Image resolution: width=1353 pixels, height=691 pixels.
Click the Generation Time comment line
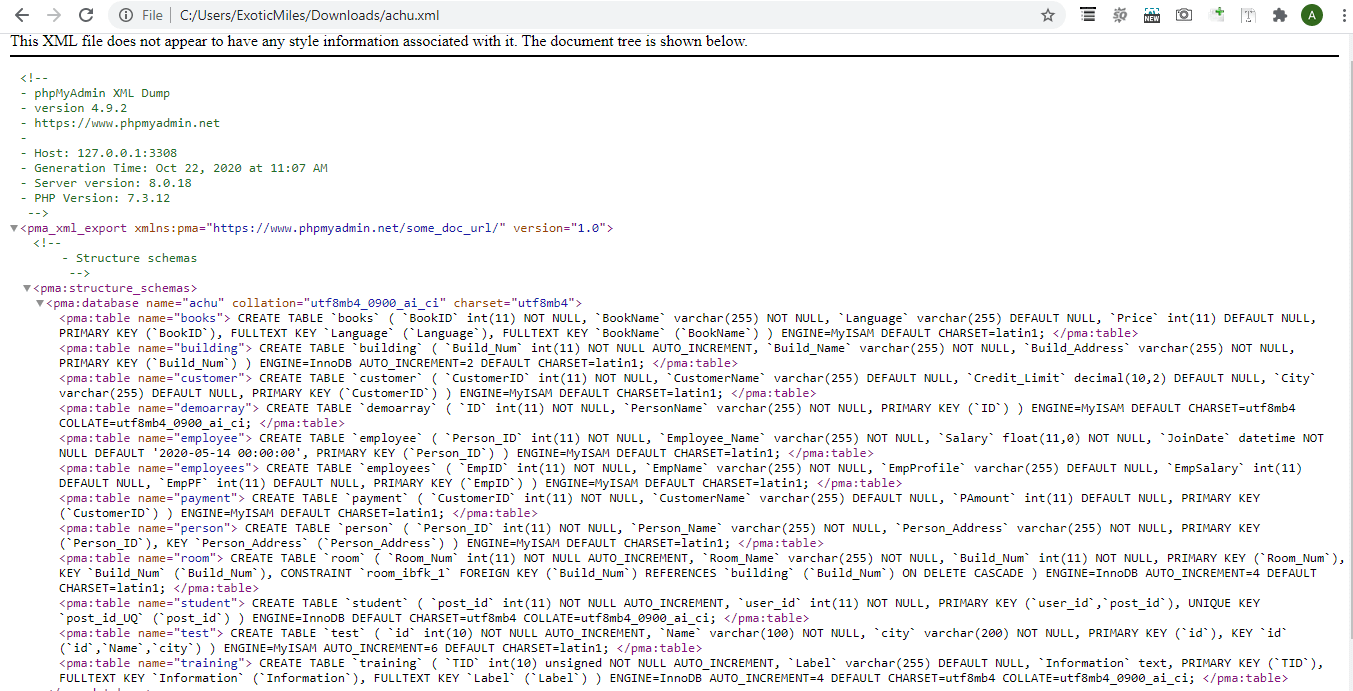click(180, 168)
